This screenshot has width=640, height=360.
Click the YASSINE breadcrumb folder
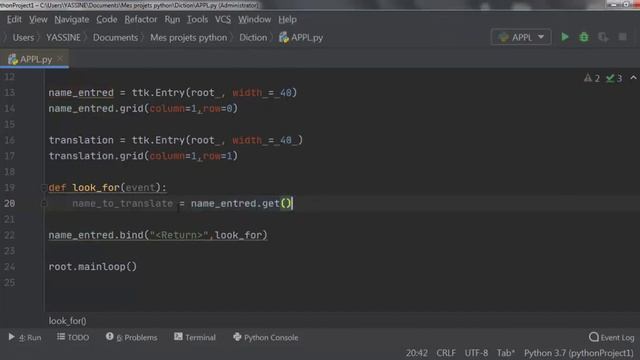pyautogui.click(x=63, y=38)
